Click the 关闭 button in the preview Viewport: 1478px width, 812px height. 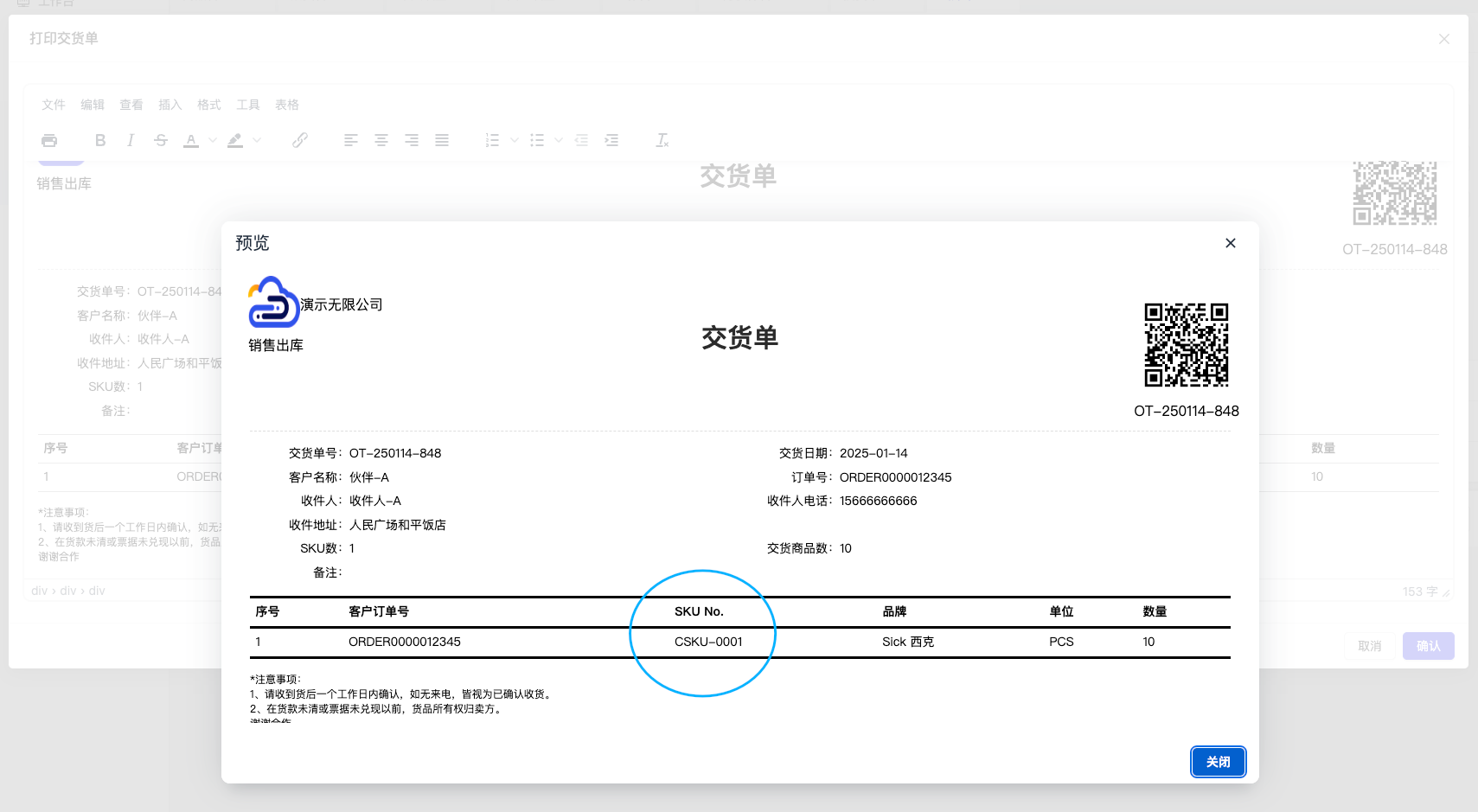click(x=1218, y=762)
